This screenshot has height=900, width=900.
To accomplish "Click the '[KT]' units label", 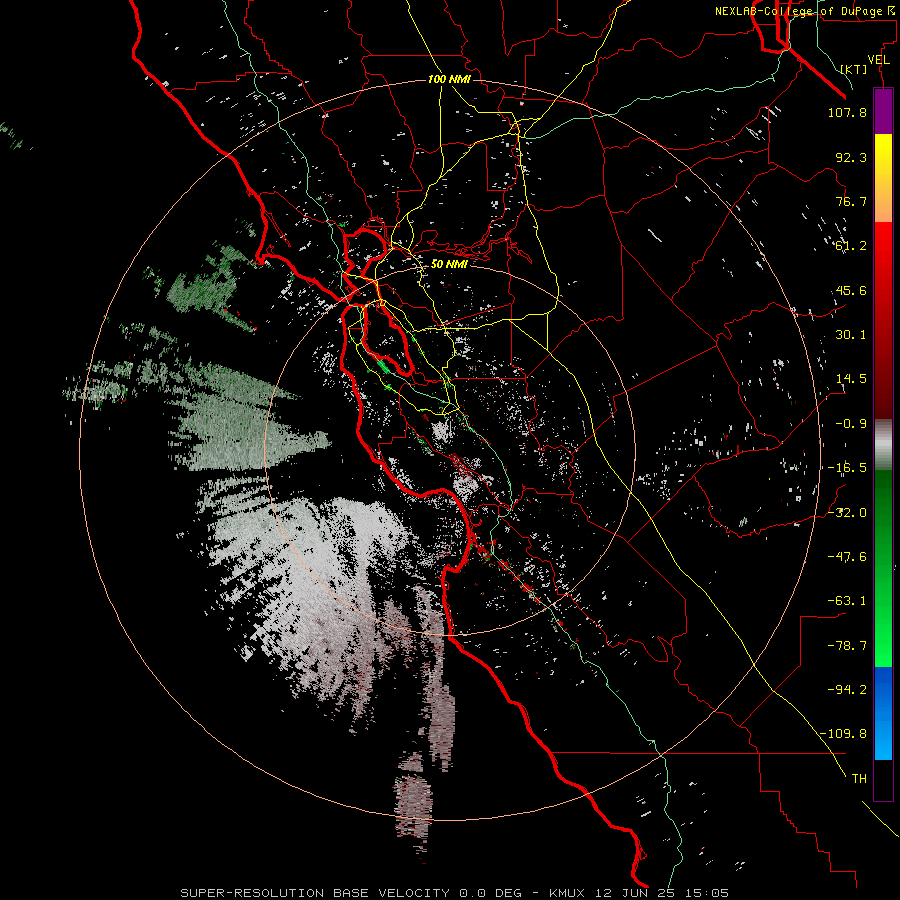I will [x=854, y=69].
